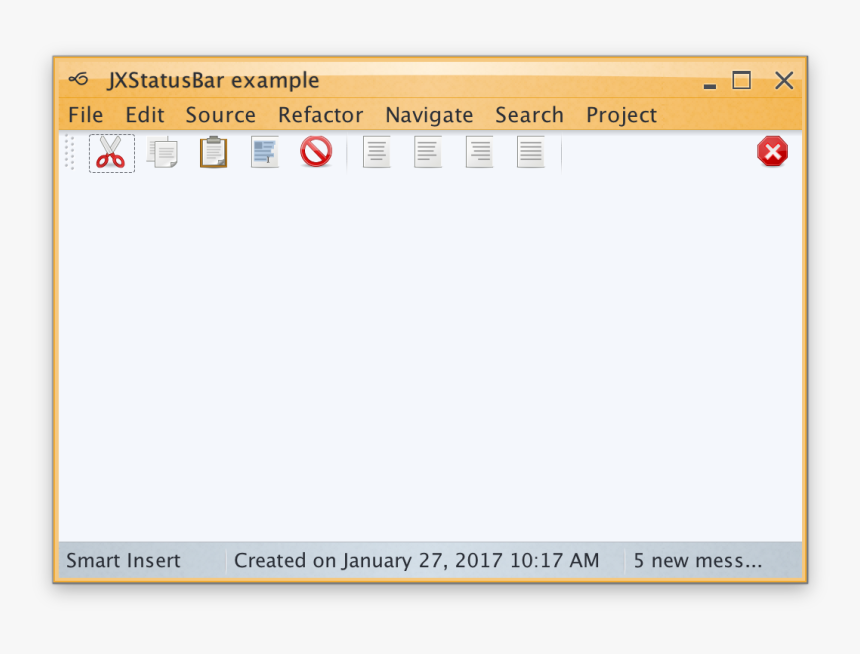Open the Search menu
The width and height of the screenshot is (860, 654).
coord(529,115)
